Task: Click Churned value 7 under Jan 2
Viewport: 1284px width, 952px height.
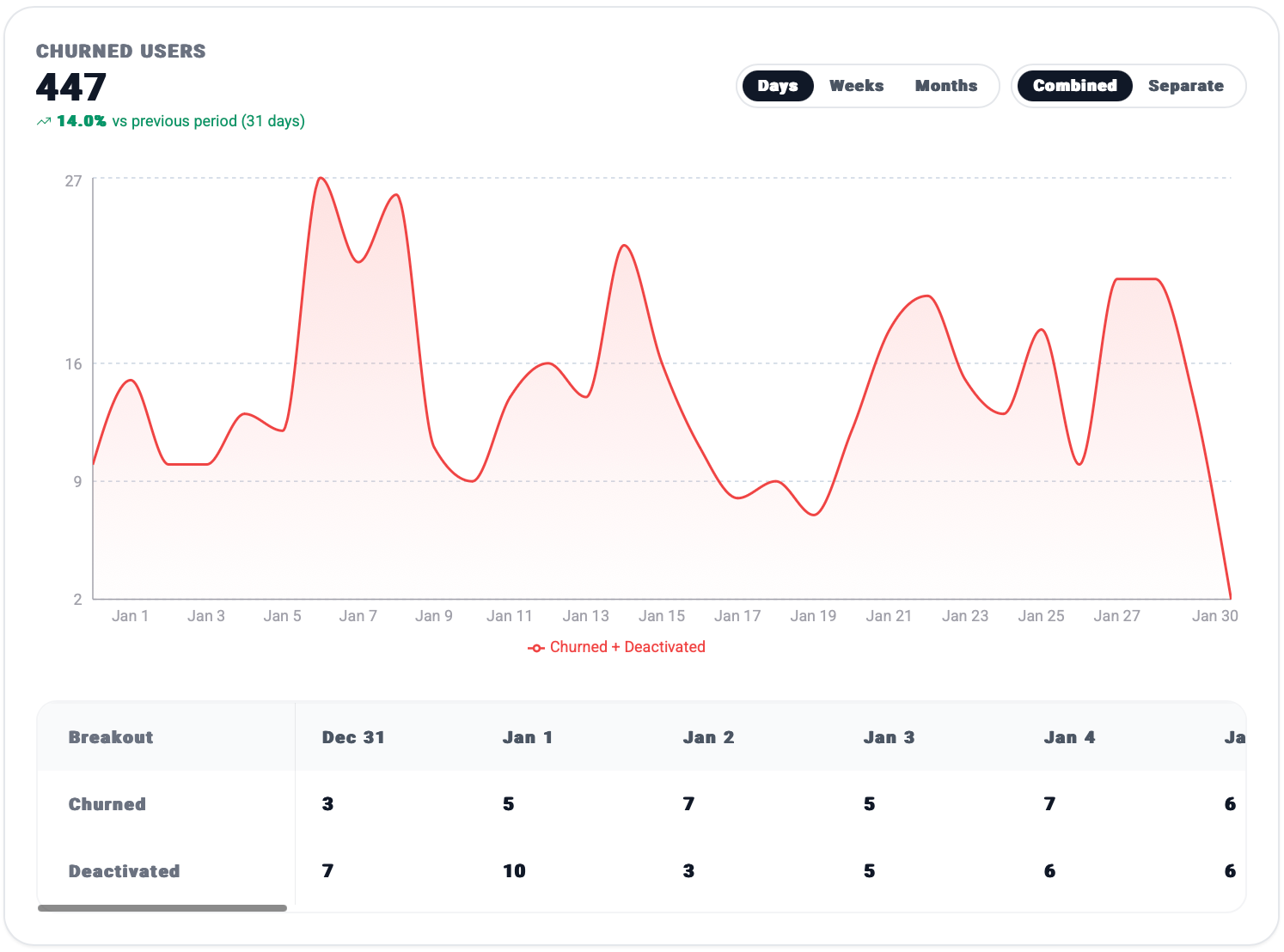Action: tap(688, 804)
